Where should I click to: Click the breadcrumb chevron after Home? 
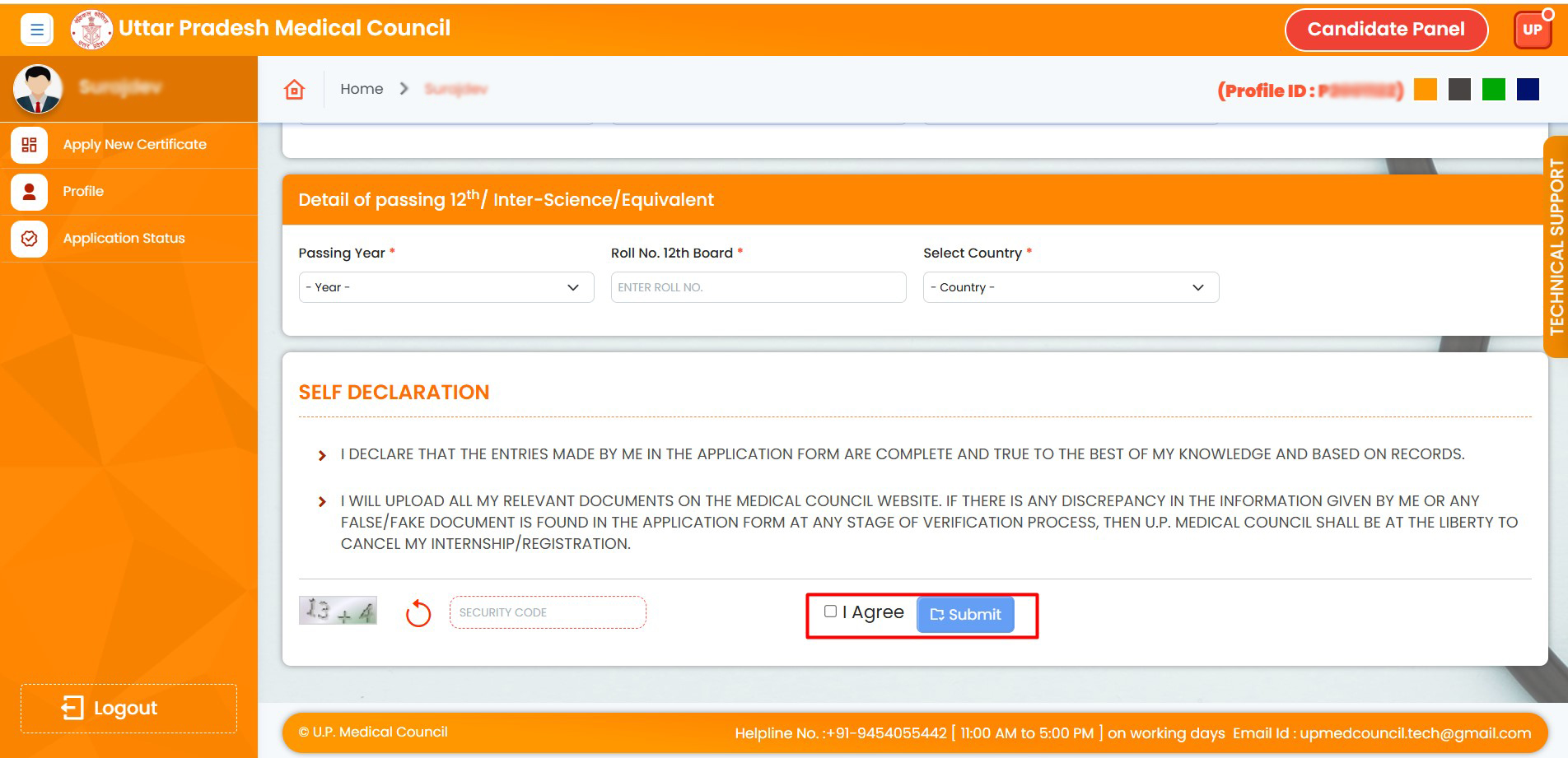click(404, 89)
